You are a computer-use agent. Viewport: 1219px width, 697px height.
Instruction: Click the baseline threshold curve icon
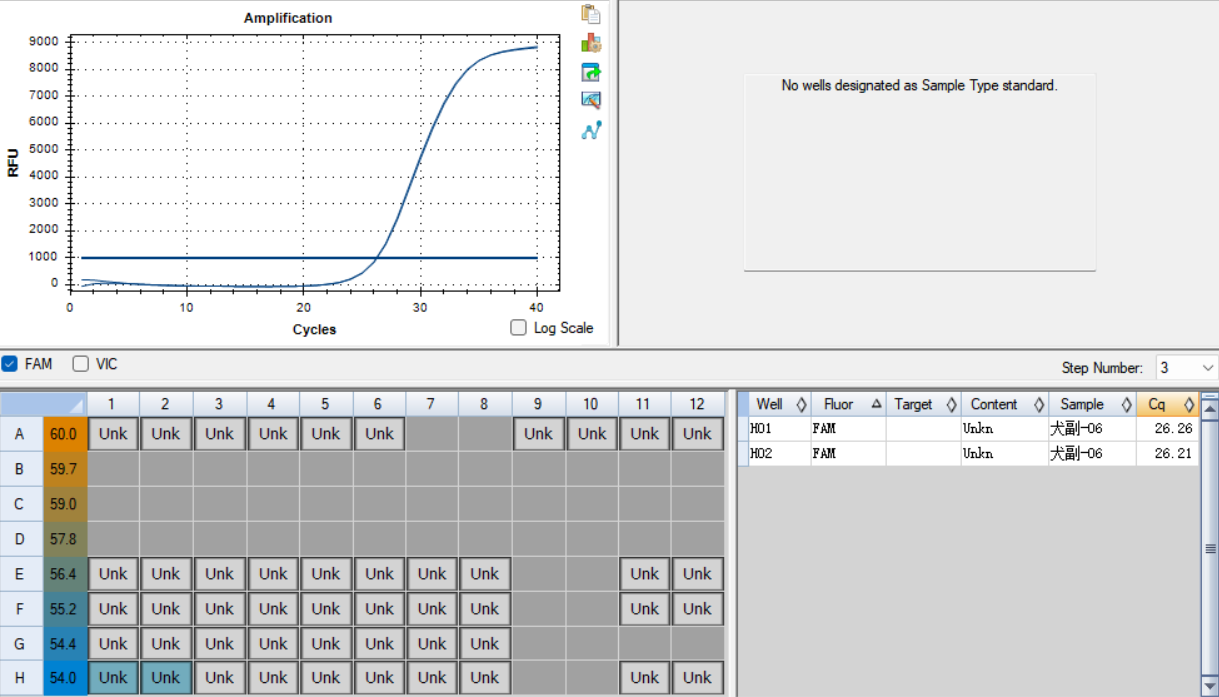point(591,130)
